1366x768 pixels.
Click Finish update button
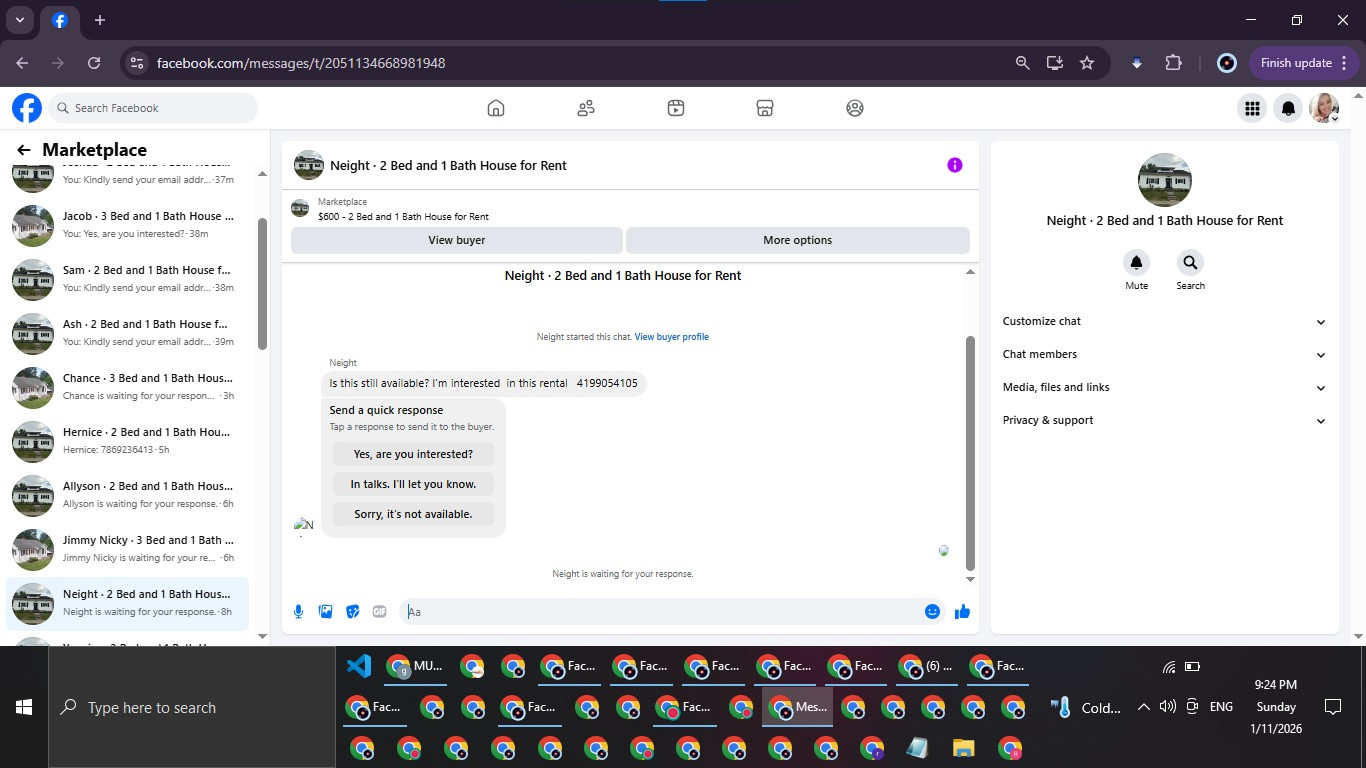tap(1304, 63)
